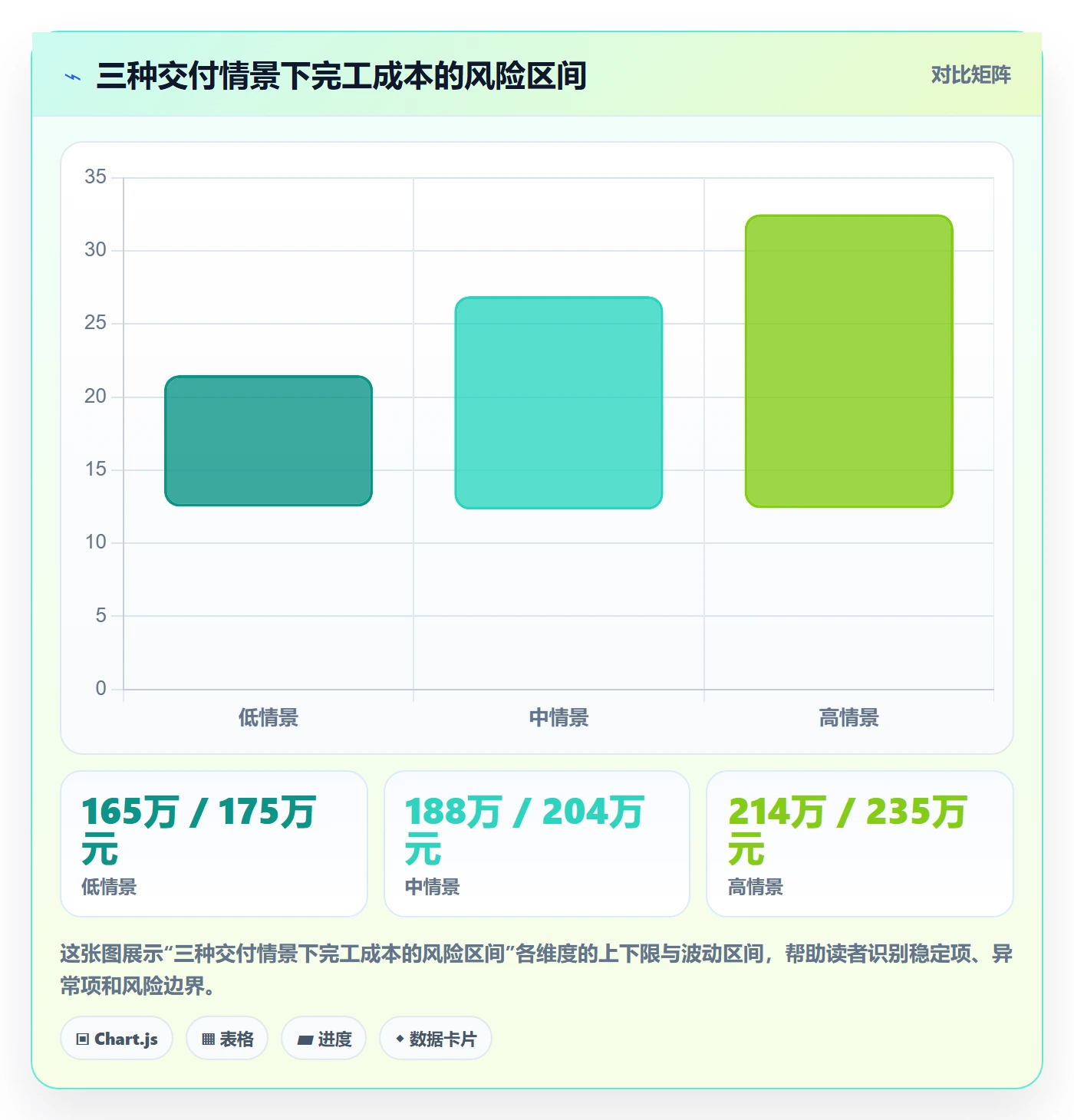
Task: Select the 表格 tag chip
Action: point(227,1039)
